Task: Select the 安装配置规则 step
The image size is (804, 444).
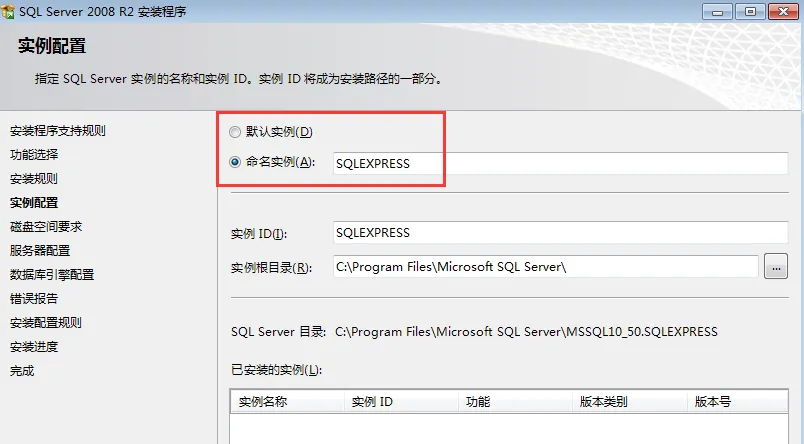Action: [x=46, y=322]
